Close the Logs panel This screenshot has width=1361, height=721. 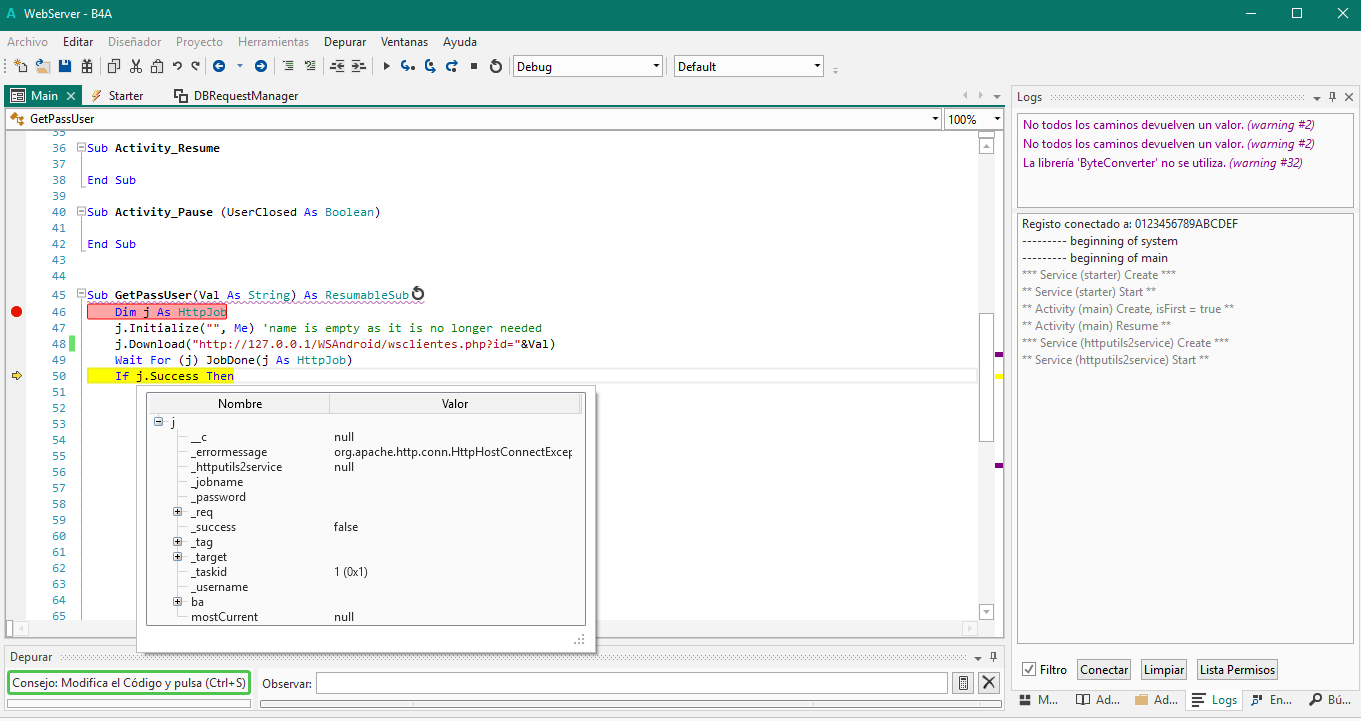[x=1349, y=97]
